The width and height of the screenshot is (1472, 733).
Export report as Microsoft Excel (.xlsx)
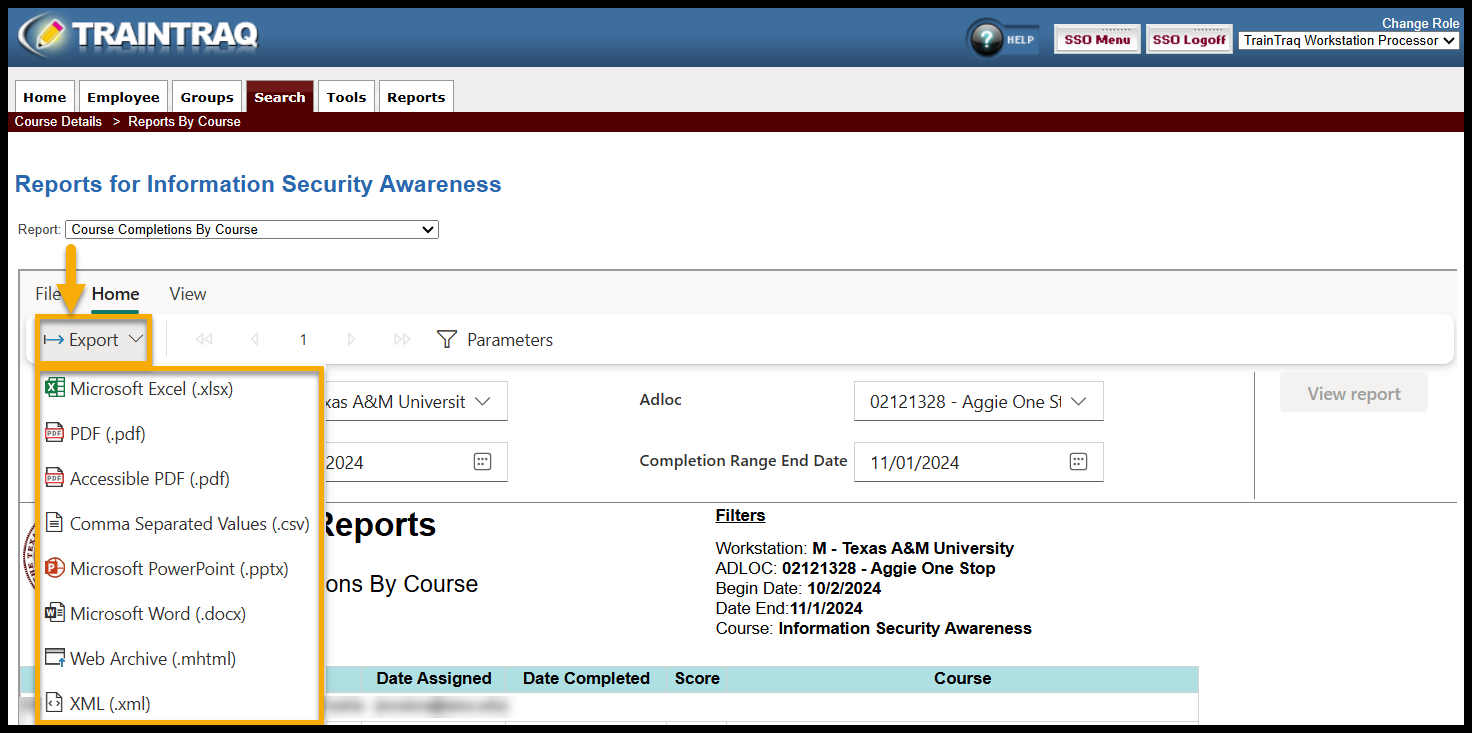[151, 389]
